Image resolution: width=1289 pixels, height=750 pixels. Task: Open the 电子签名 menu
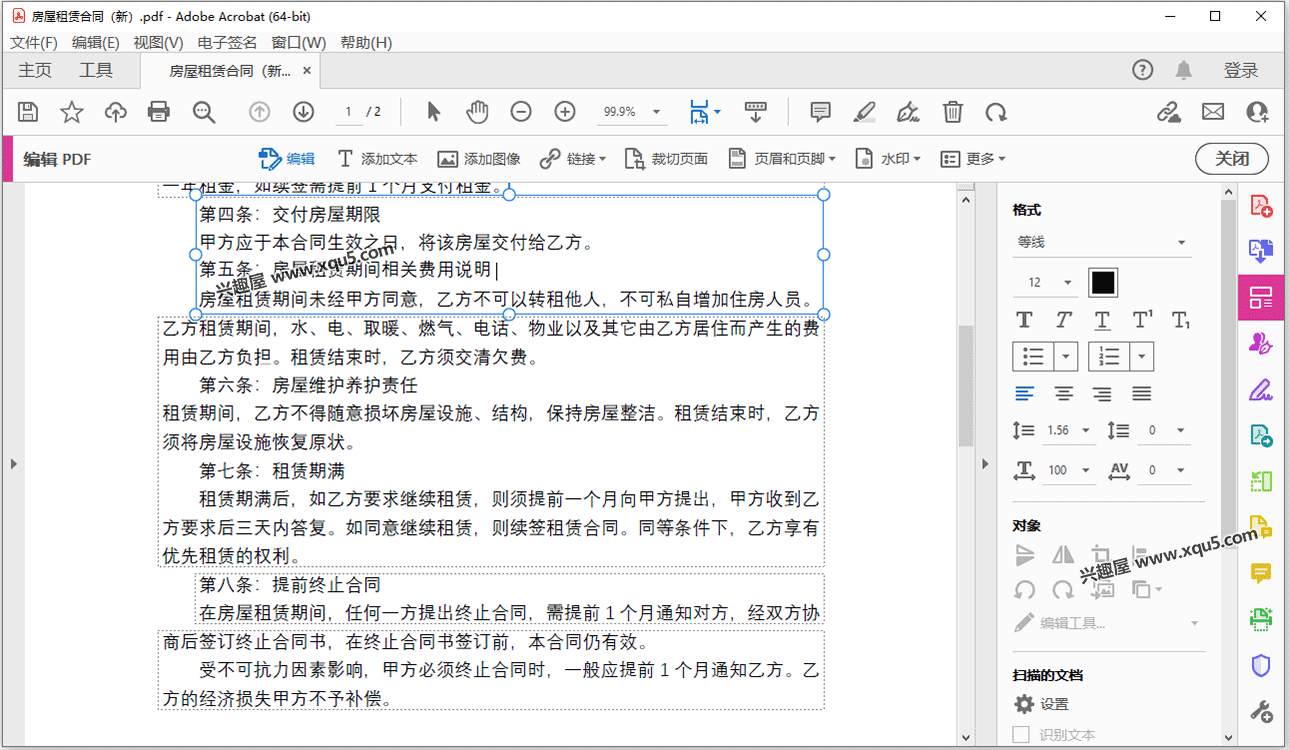click(x=227, y=42)
